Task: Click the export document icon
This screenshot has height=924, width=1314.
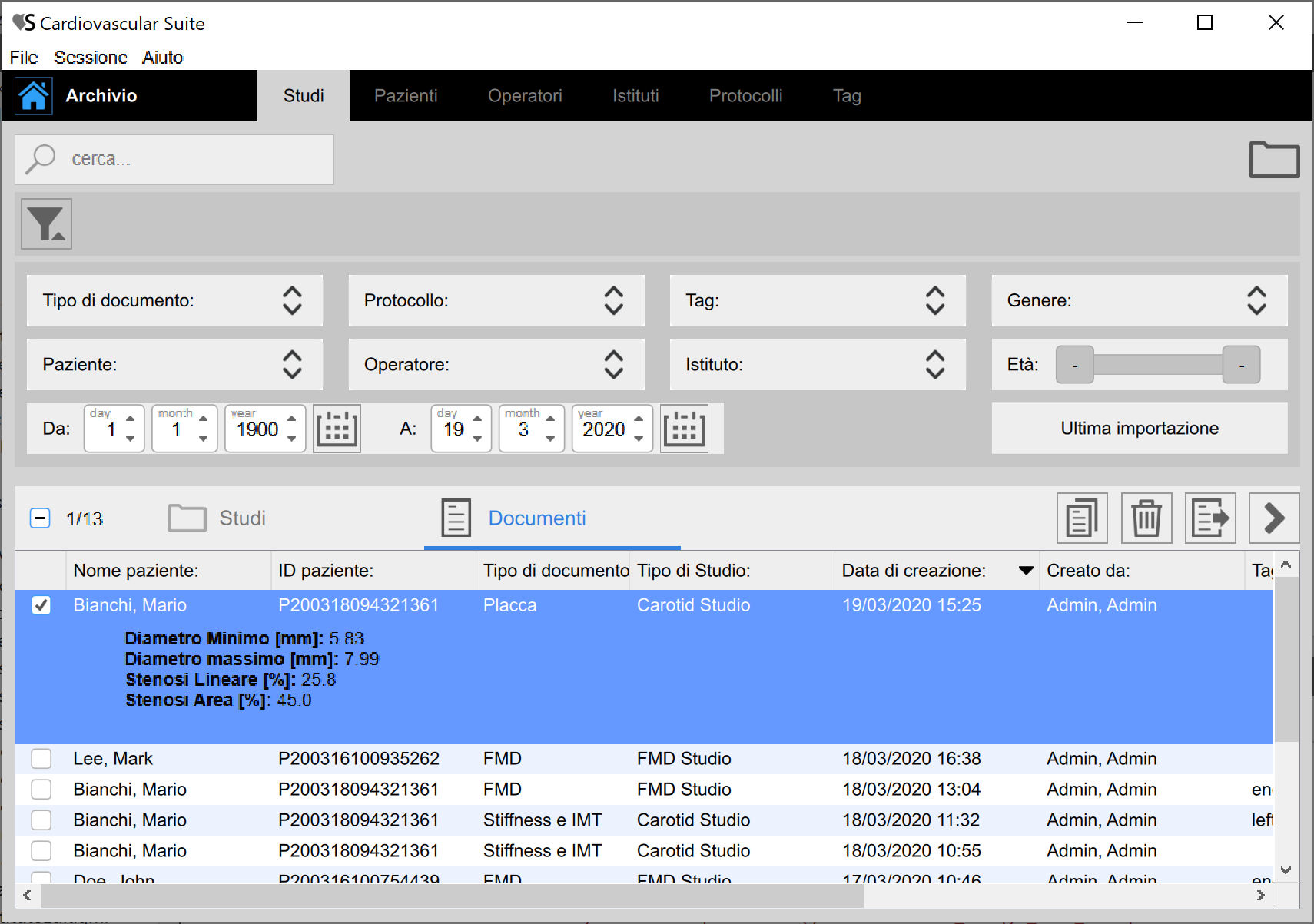Action: click(x=1209, y=518)
